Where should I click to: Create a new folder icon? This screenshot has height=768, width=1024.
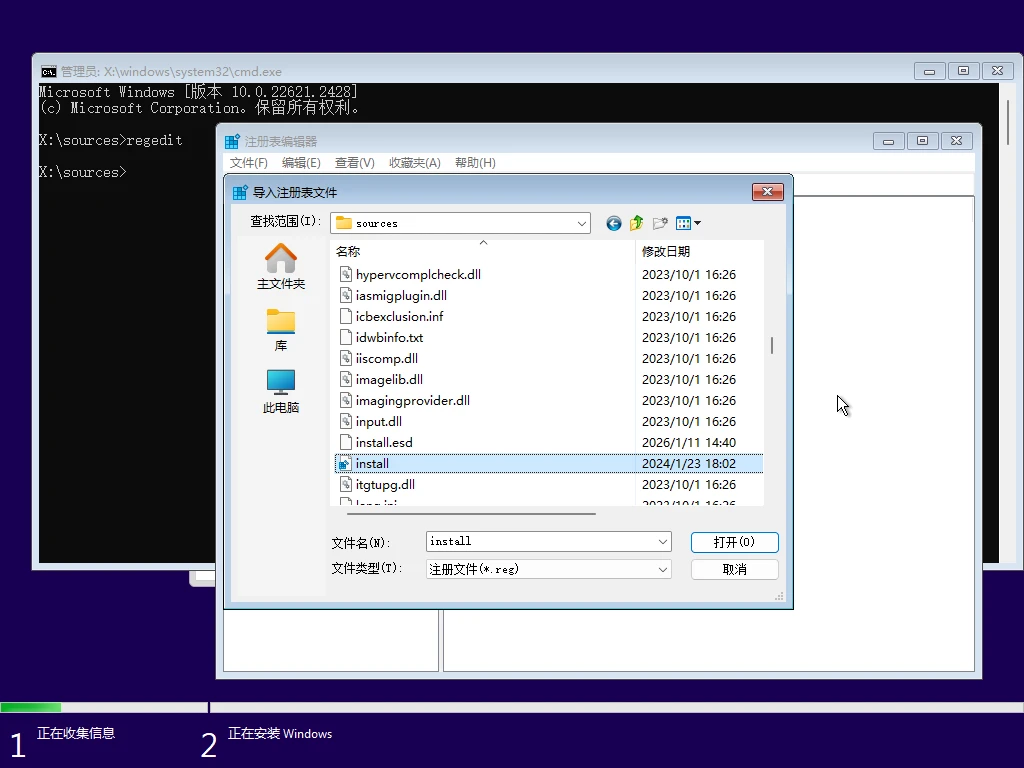click(x=660, y=223)
